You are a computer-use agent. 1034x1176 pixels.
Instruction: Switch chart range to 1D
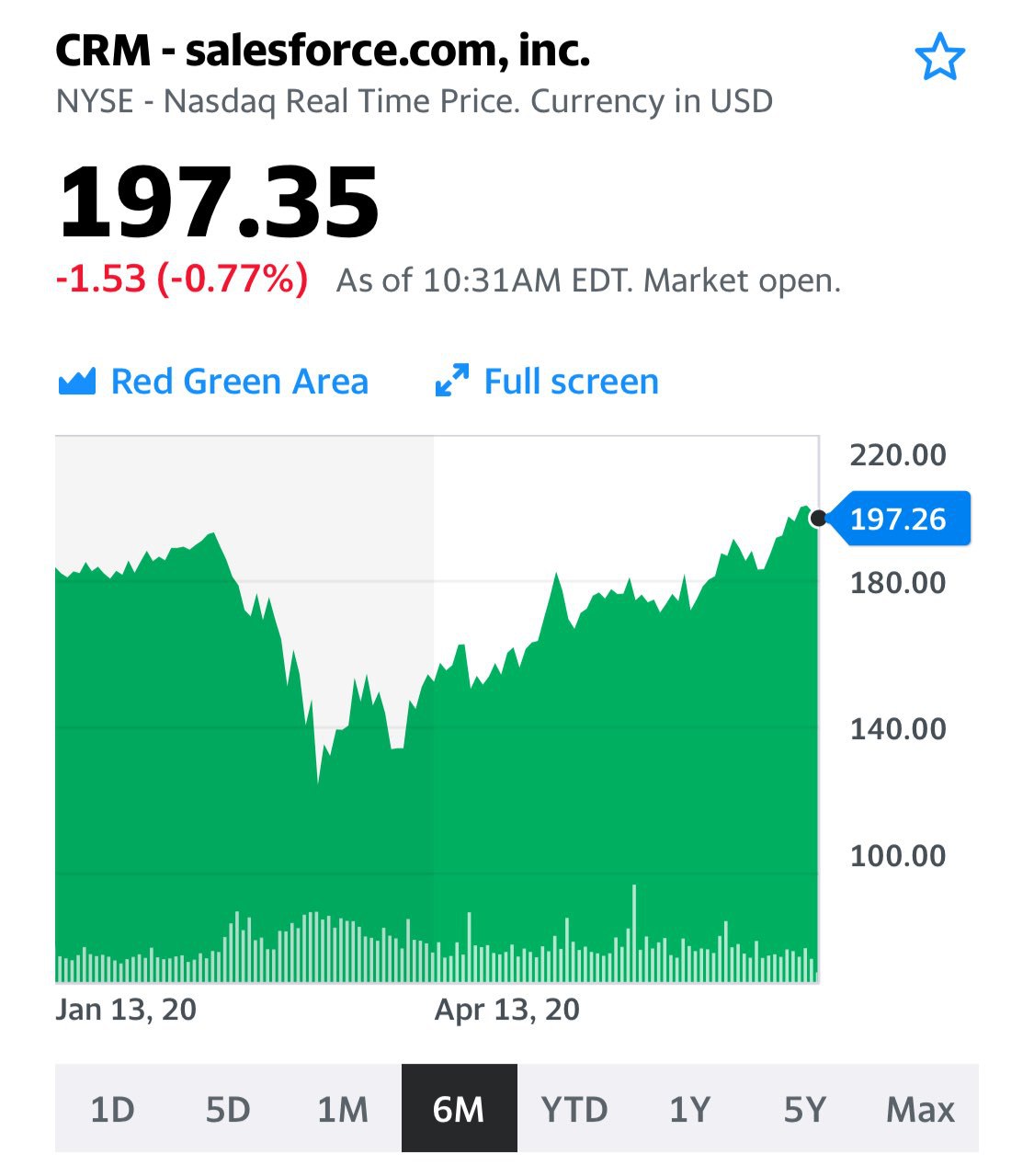(x=112, y=1109)
